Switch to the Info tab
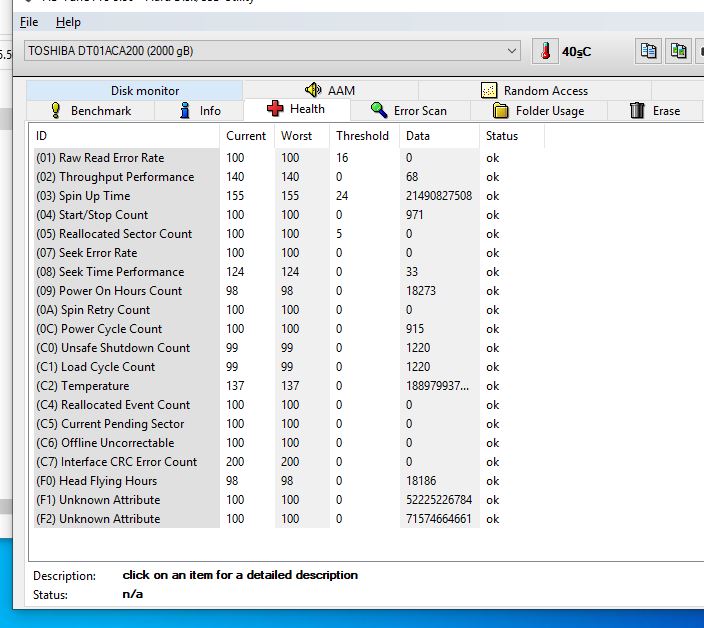Image resolution: width=704 pixels, height=628 pixels. click(201, 111)
